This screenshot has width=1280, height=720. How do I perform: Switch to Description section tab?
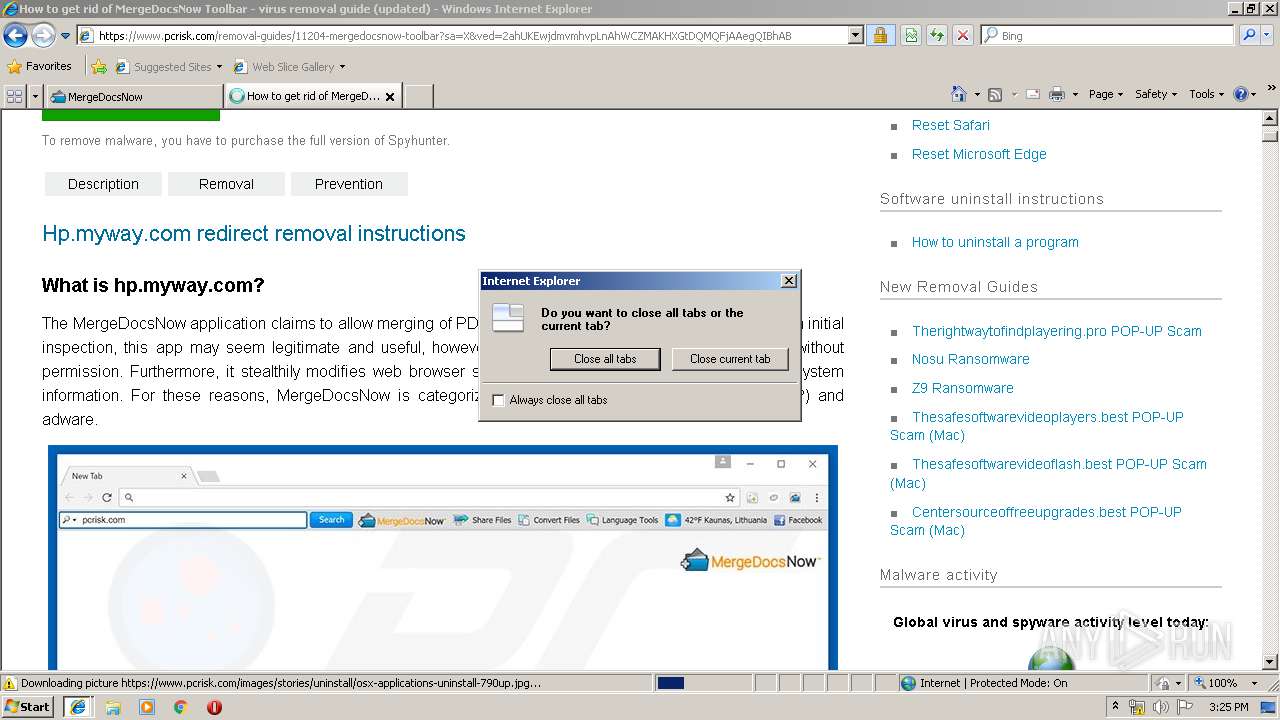(103, 184)
